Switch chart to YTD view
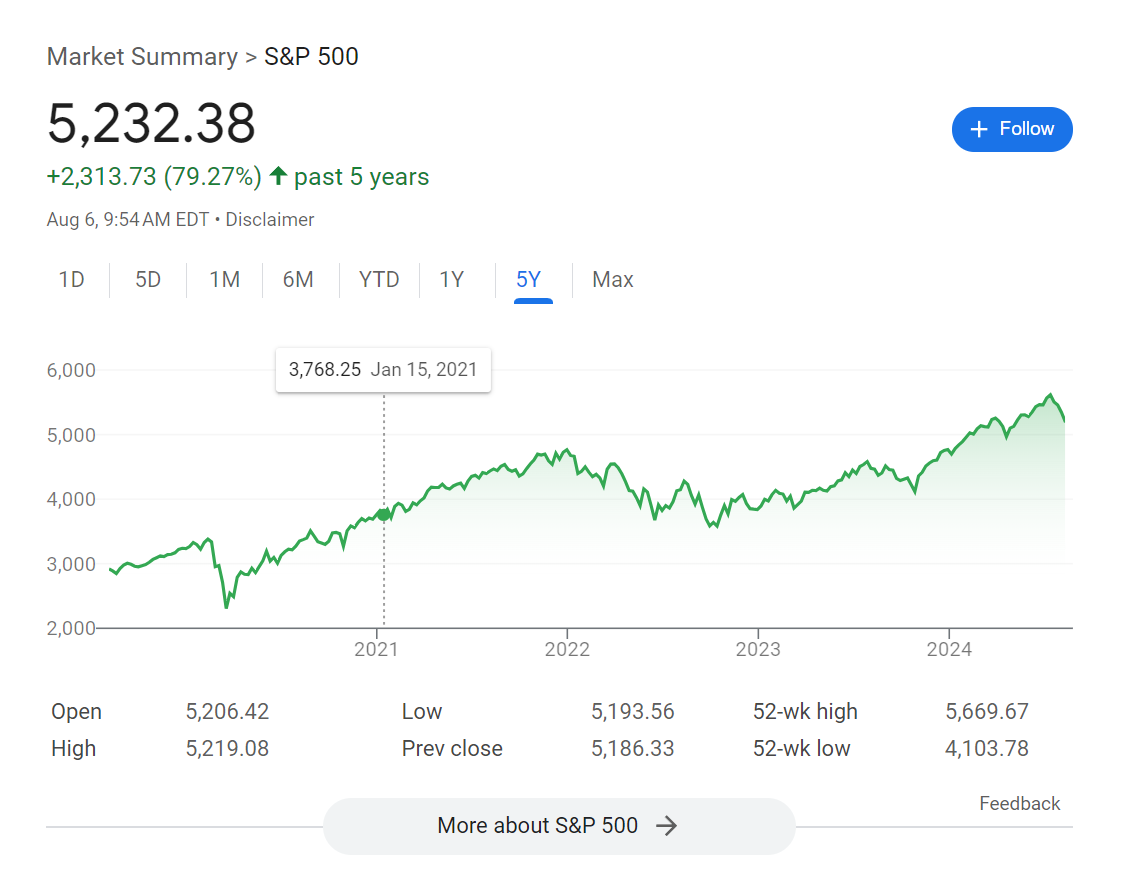The image size is (1121, 881). [379, 280]
